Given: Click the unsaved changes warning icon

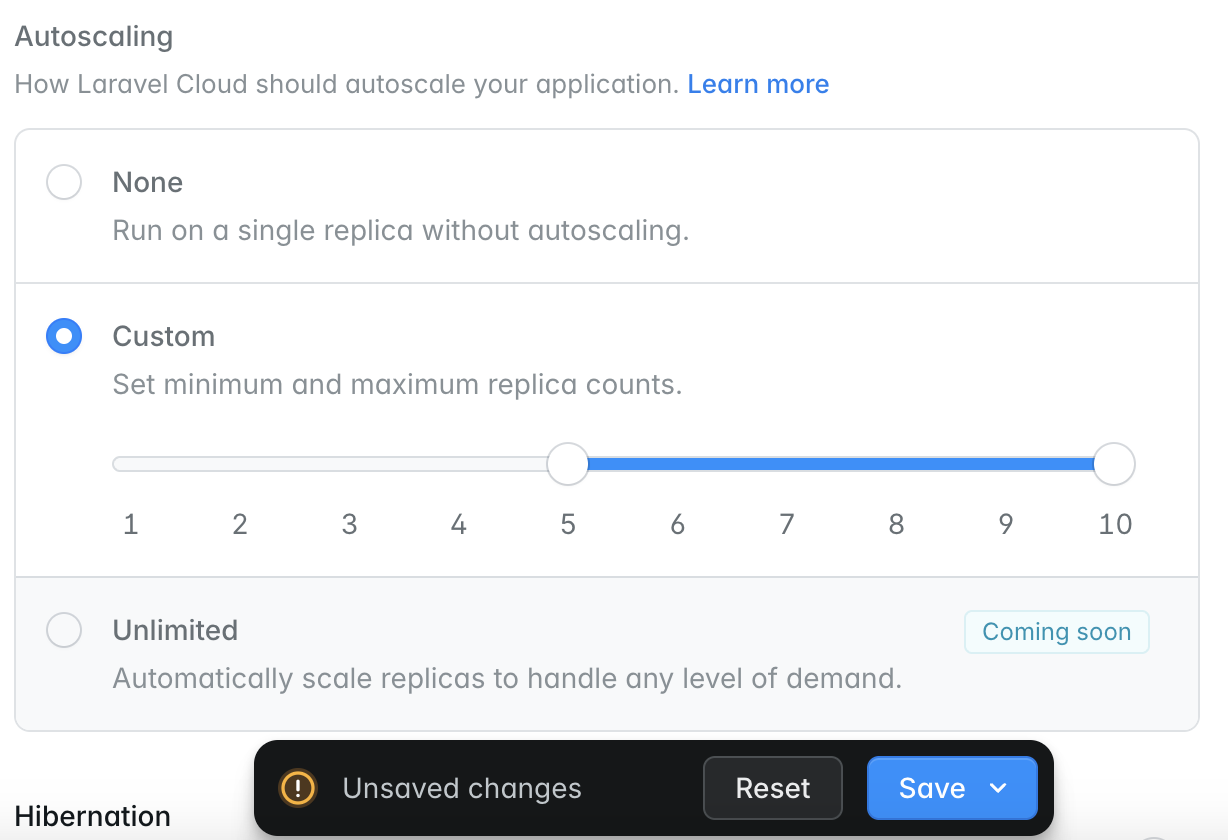Looking at the screenshot, I should tap(298, 788).
